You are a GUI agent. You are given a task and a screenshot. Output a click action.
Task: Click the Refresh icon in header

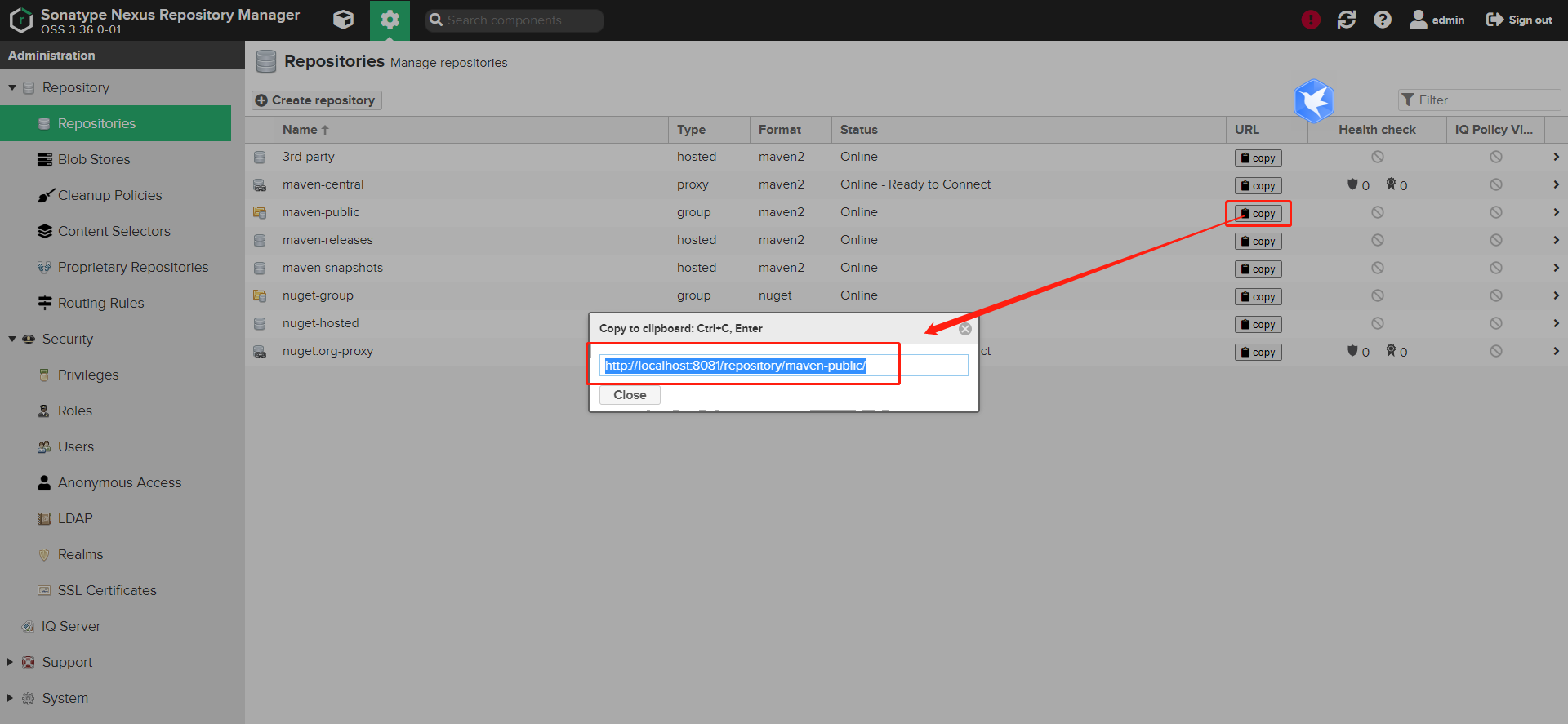[1347, 20]
